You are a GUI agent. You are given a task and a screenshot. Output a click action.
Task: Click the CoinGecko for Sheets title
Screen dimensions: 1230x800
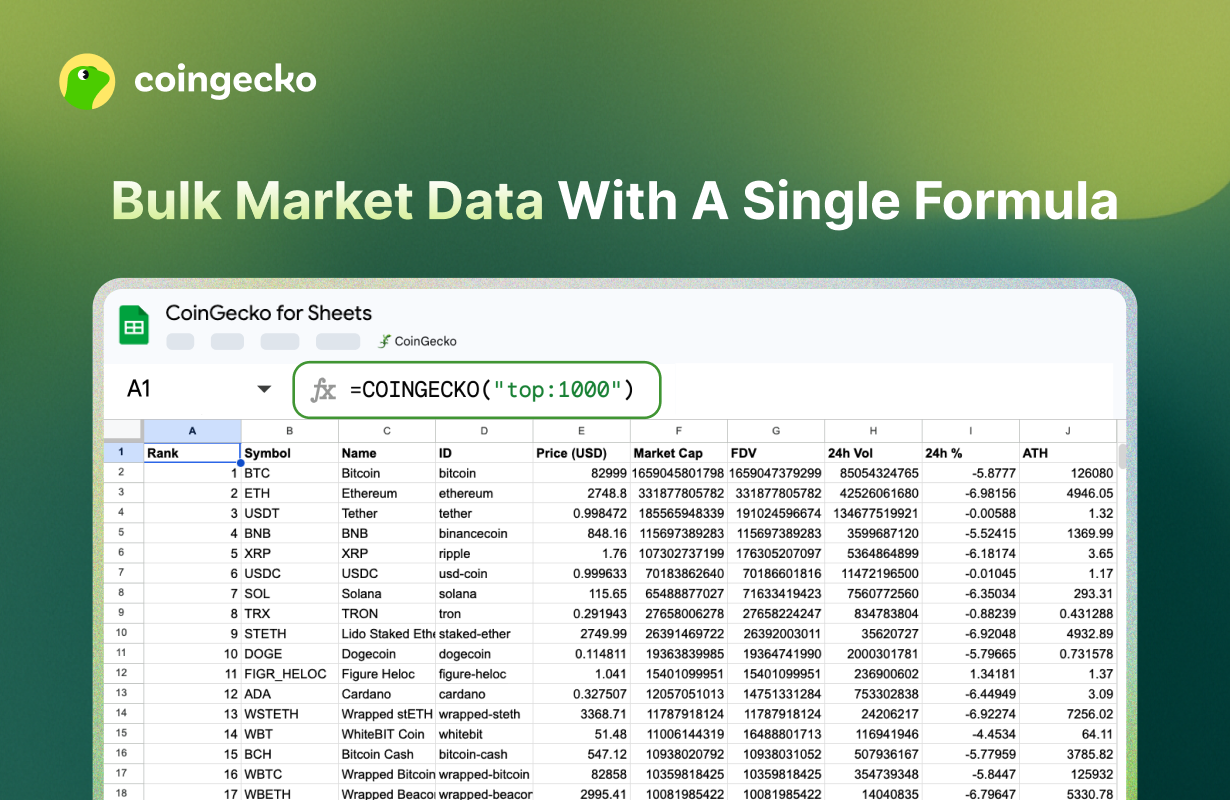pyautogui.click(x=268, y=313)
